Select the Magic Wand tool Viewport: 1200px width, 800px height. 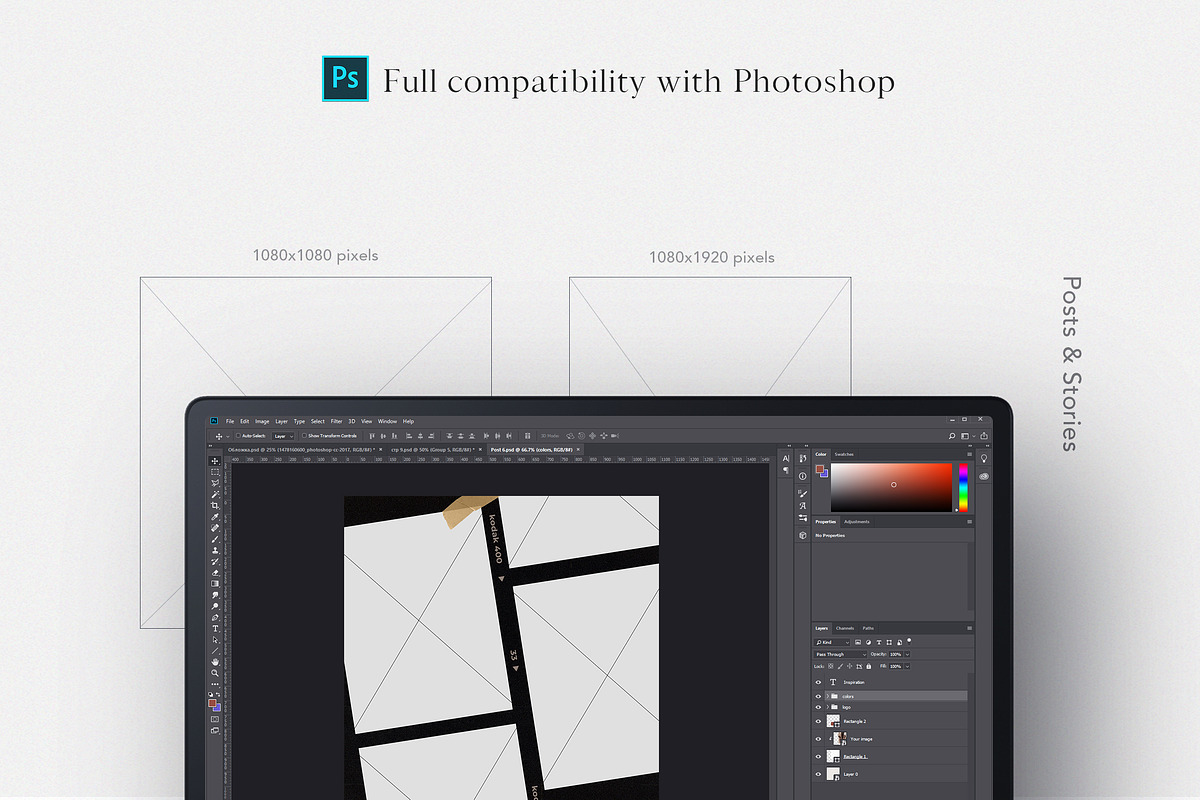[x=215, y=494]
